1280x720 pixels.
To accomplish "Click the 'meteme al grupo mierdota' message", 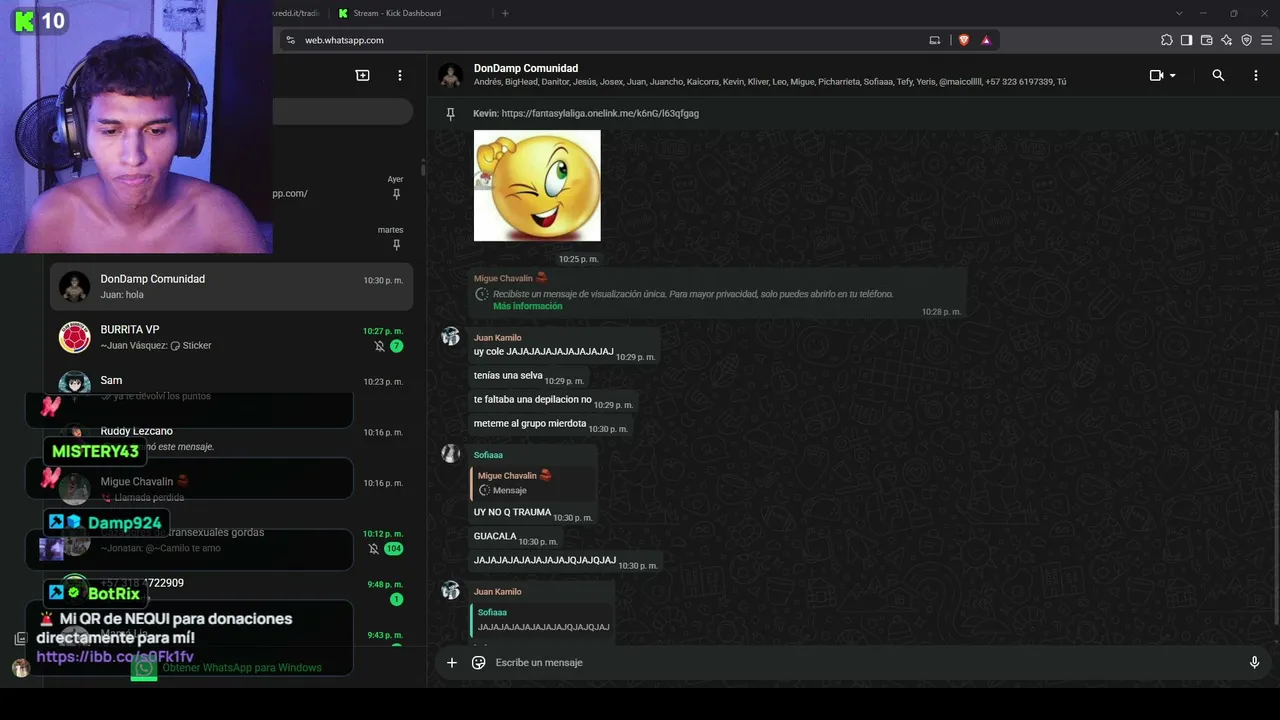I will pos(550,424).
